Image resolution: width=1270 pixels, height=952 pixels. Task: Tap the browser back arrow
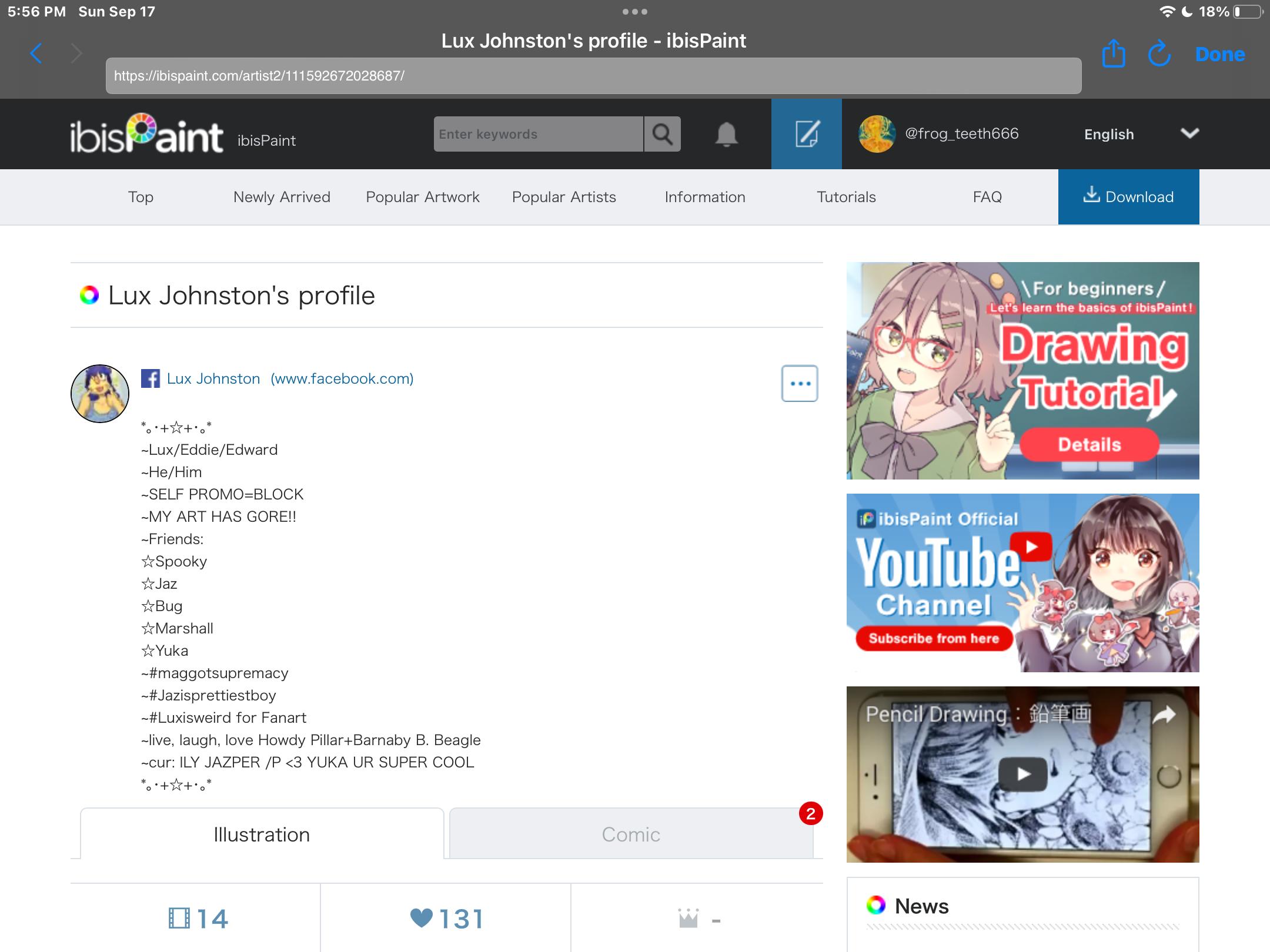click(36, 53)
